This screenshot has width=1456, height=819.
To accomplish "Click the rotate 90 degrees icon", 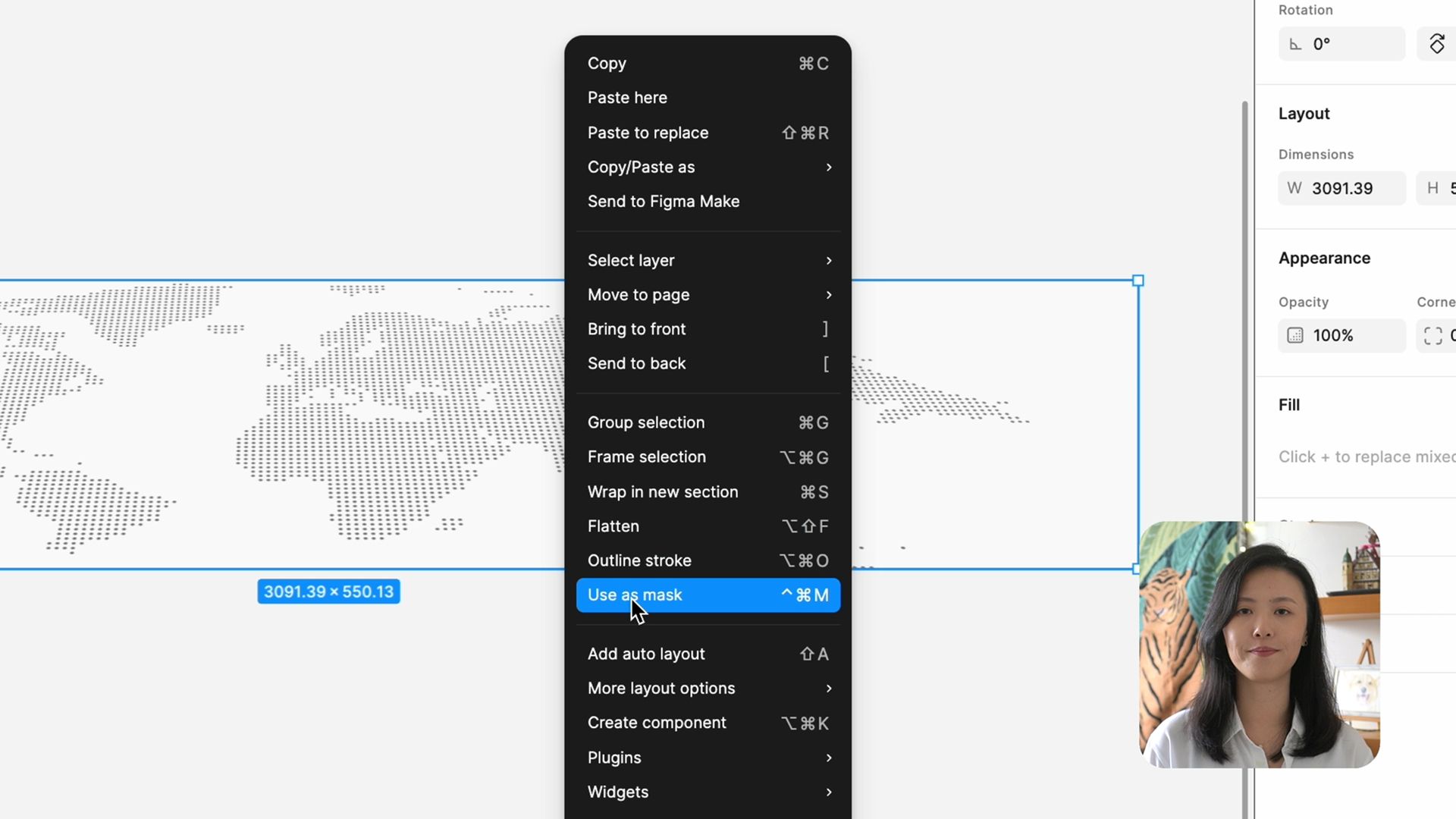I will 1437,44.
